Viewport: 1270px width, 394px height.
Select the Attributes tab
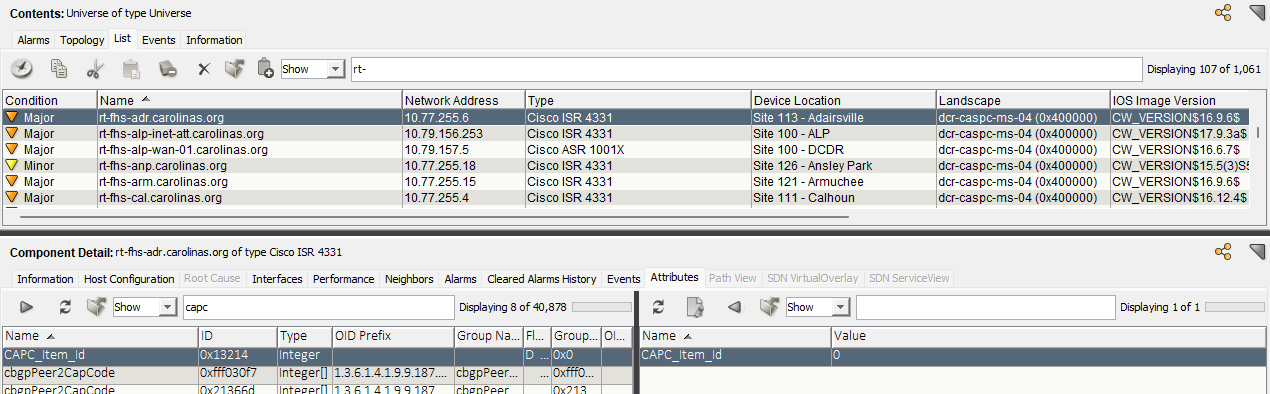pos(674,278)
